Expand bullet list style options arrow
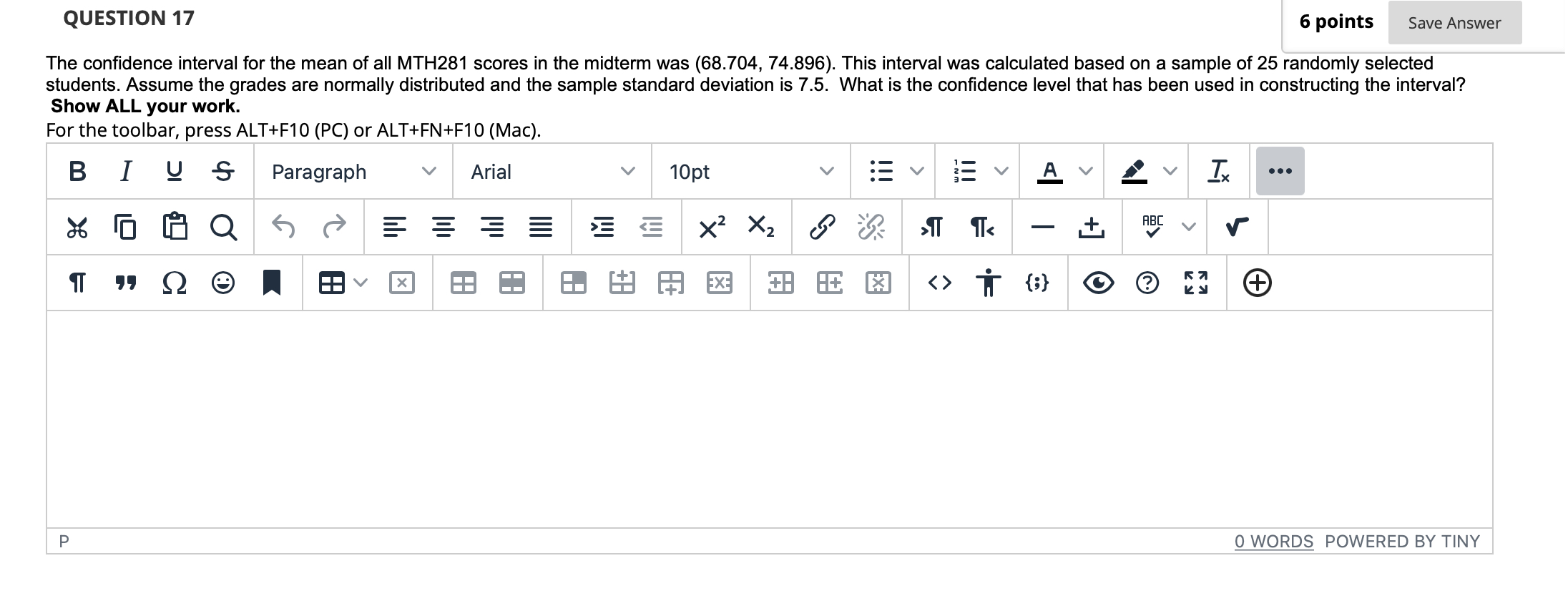The width and height of the screenshot is (1568, 601). coord(916,172)
